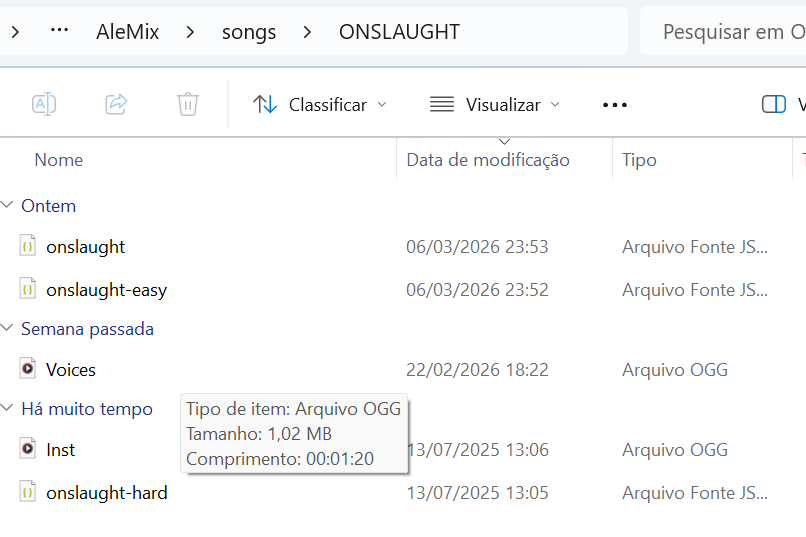This screenshot has width=806, height=537.
Task: Click the Rename icon in toolbar
Action: point(44,104)
